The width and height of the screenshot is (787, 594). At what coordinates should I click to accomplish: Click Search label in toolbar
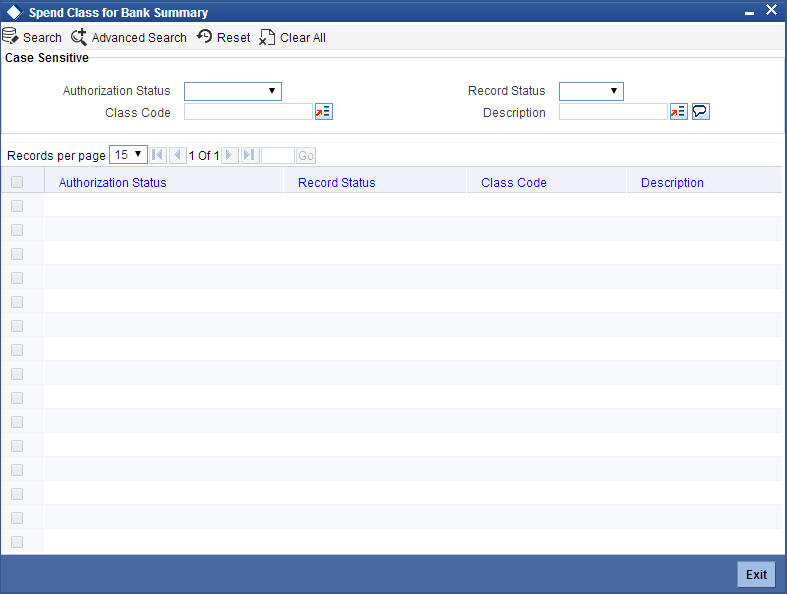[x=42, y=38]
